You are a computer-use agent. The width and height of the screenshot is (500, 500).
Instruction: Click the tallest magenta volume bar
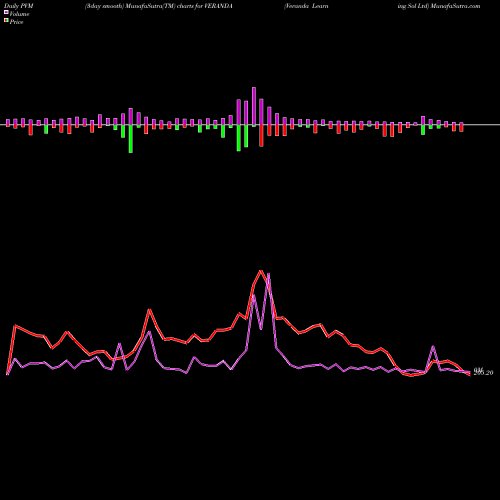coord(254,107)
